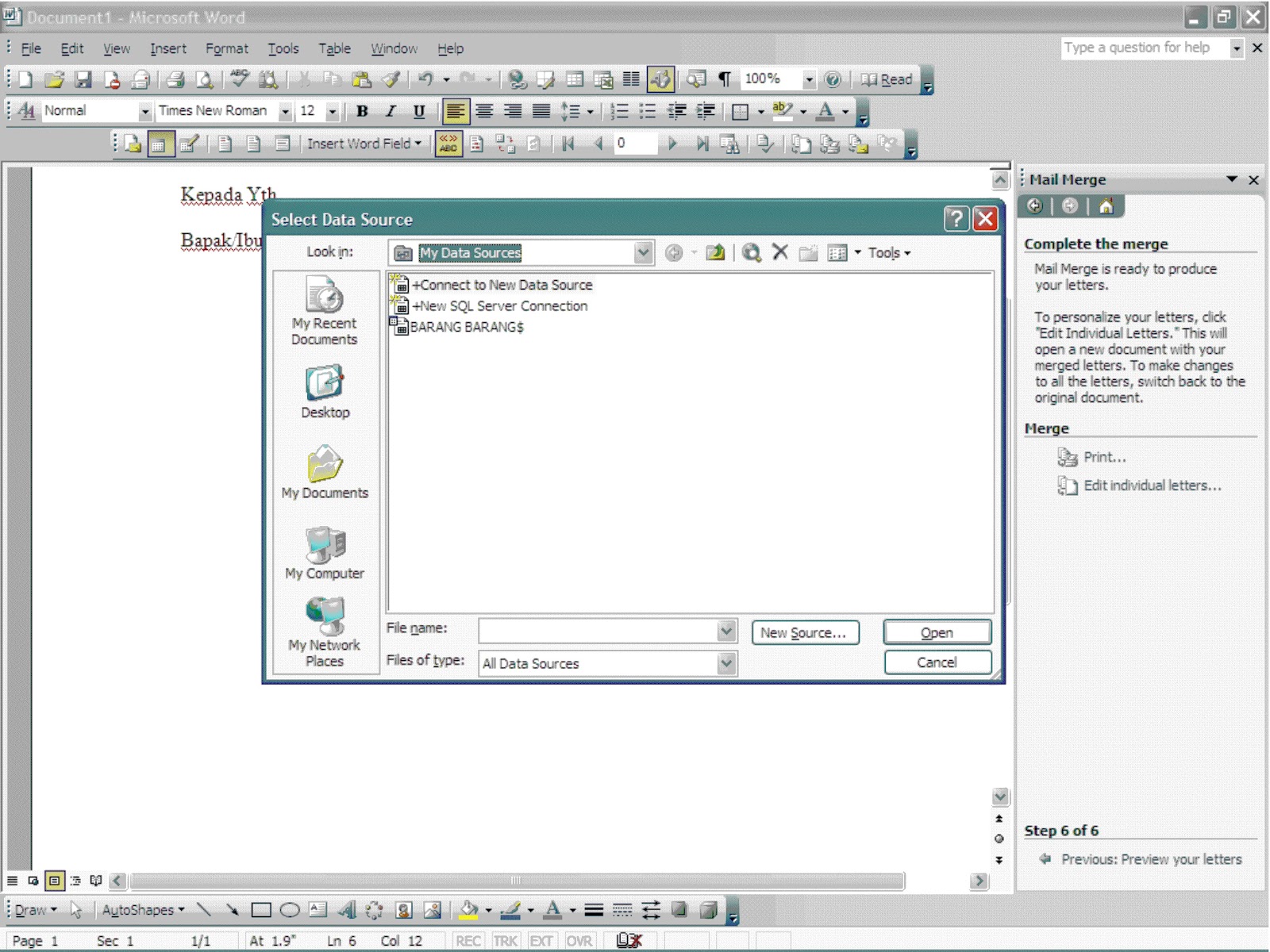
Task: Click the Insert Address Block icon
Action: point(225,144)
